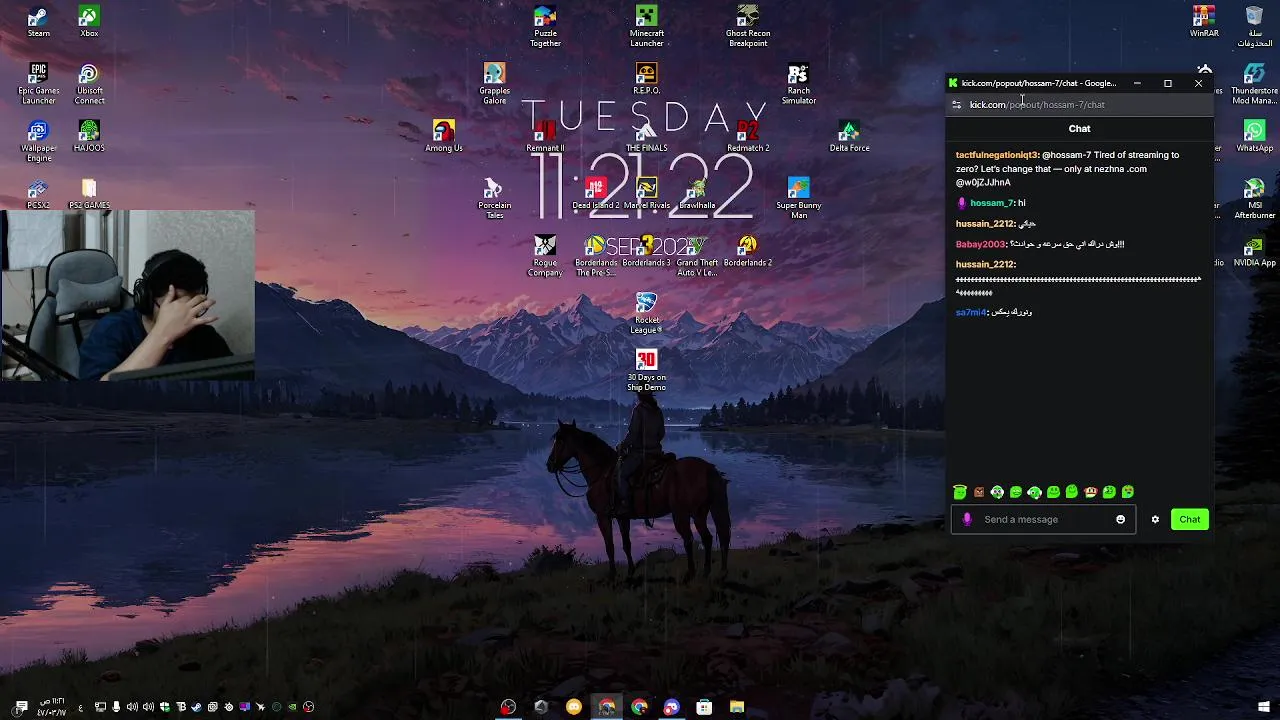Select Rogue Company desktop icon
Image resolution: width=1280 pixels, height=720 pixels.
545,256
